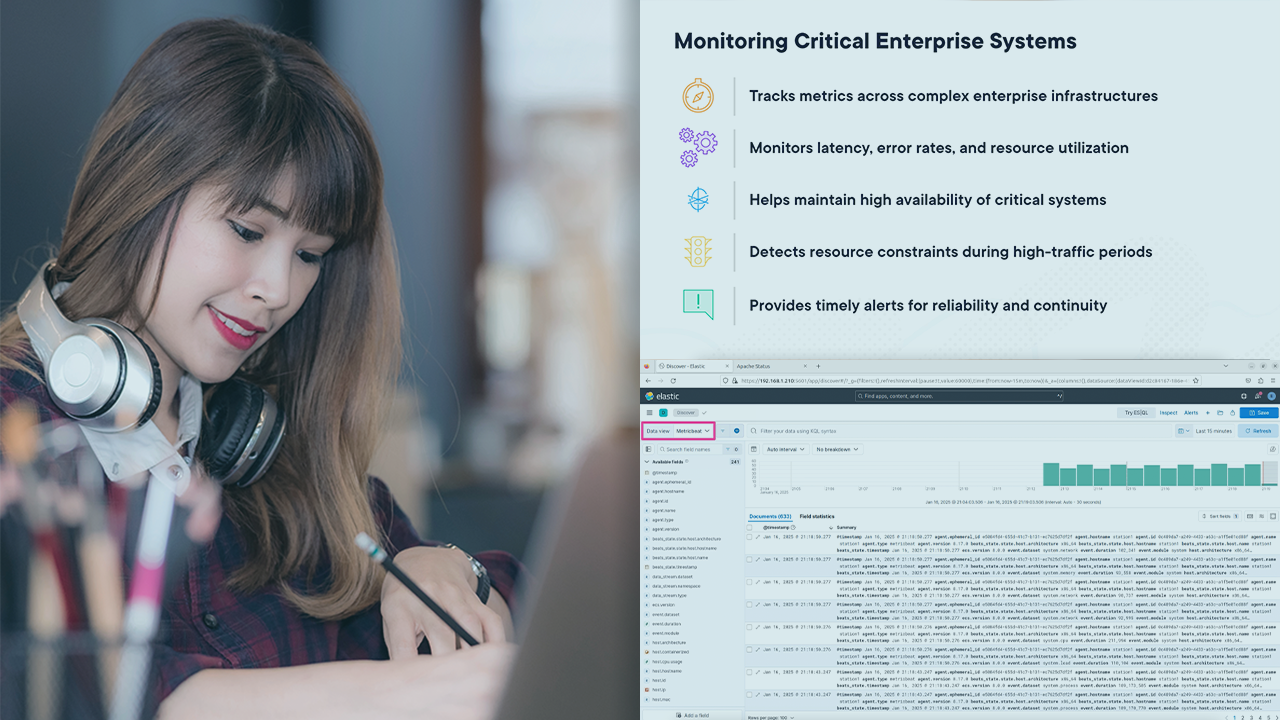Expand the No breakdown dropdown
This screenshot has width=1280, height=720.
pyautogui.click(x=837, y=449)
